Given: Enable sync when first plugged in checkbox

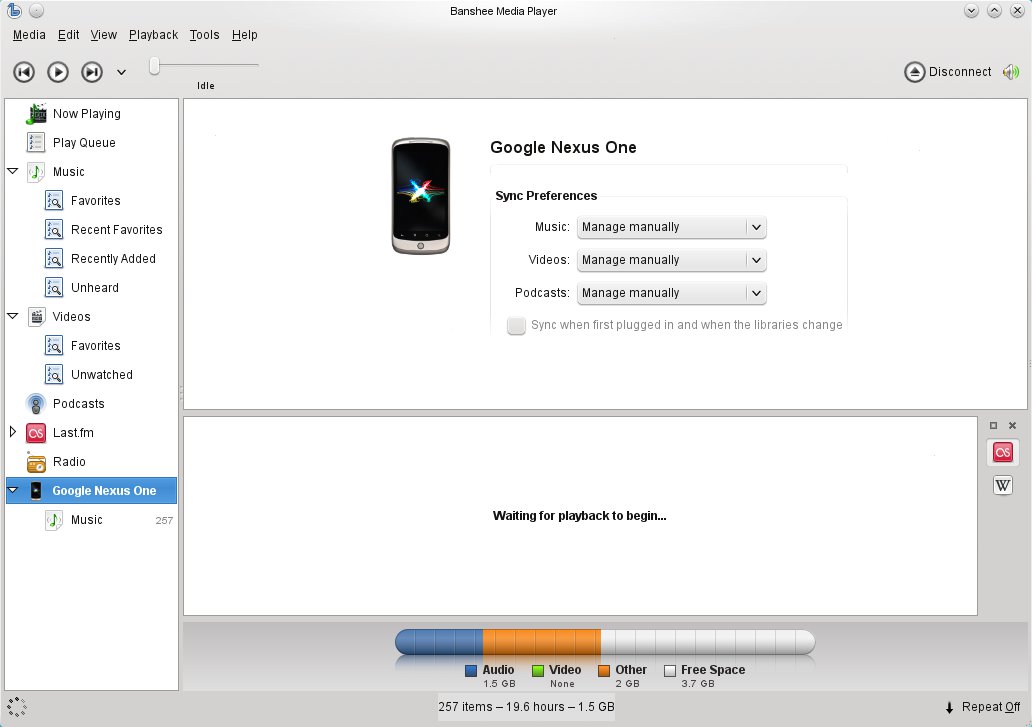Looking at the screenshot, I should pyautogui.click(x=516, y=325).
